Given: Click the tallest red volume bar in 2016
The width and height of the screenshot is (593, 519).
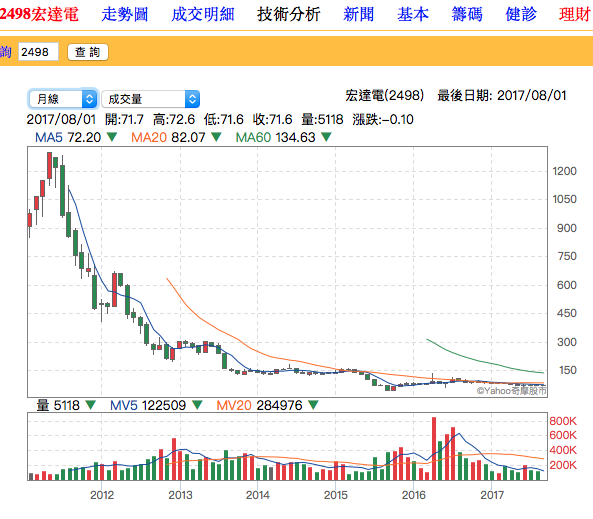Looking at the screenshot, I should (434, 449).
